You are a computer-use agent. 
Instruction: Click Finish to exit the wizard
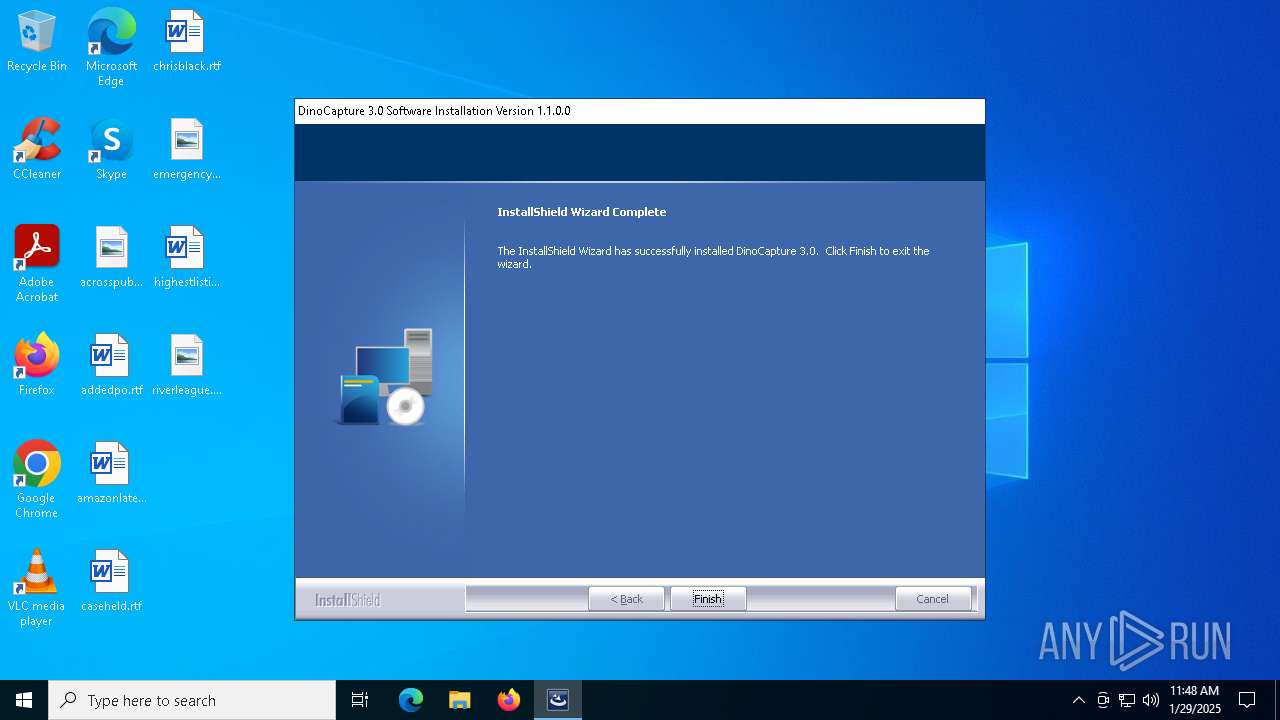click(708, 599)
